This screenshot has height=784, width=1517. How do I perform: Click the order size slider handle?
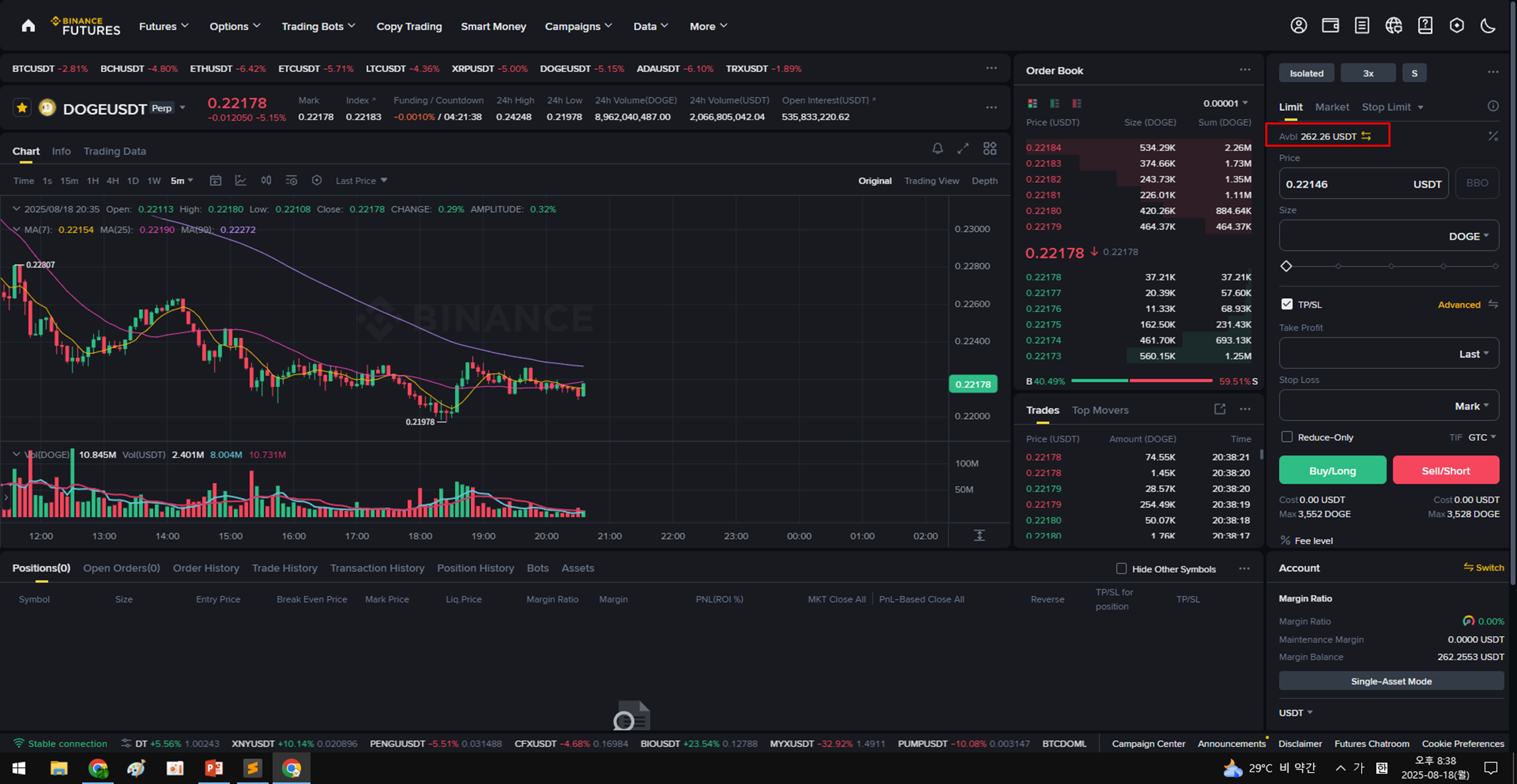(1286, 266)
